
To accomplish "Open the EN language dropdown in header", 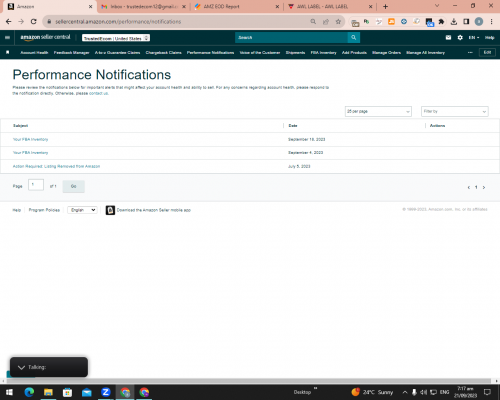I will point(474,38).
